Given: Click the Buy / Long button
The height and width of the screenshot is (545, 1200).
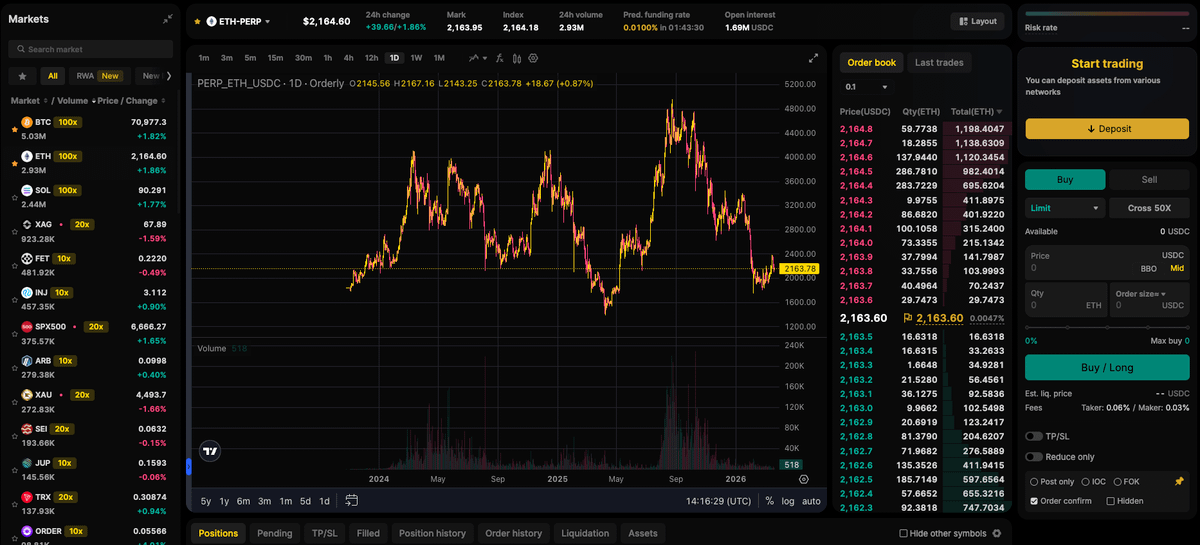Looking at the screenshot, I should (x=1107, y=368).
